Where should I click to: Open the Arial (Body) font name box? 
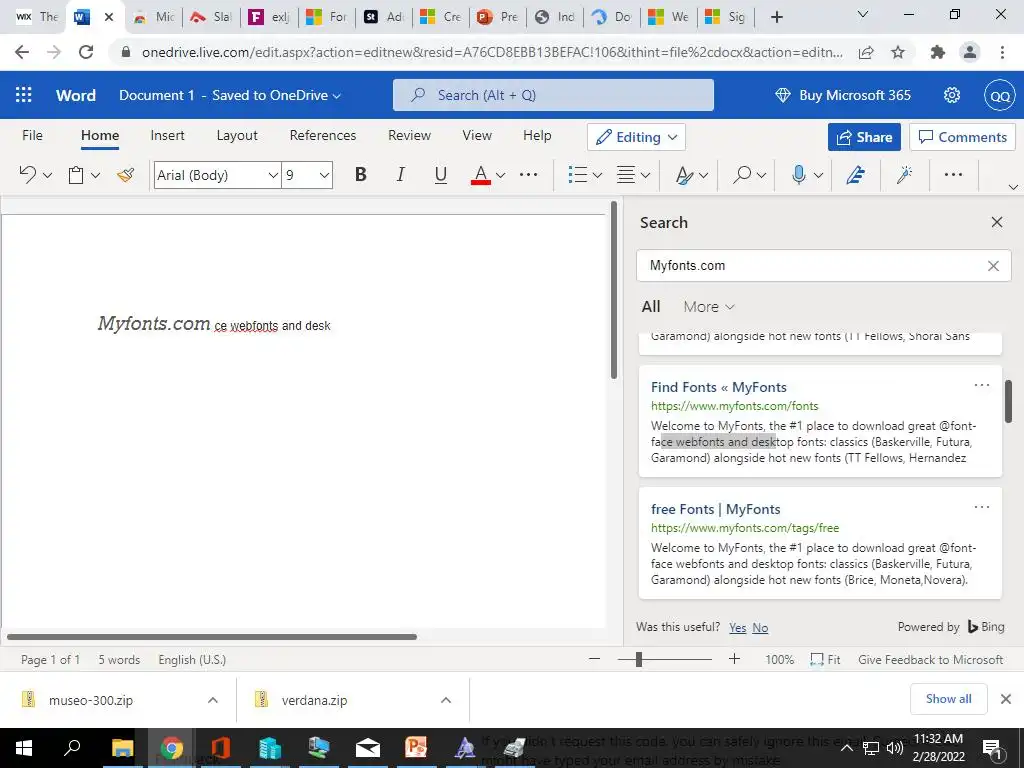click(x=217, y=175)
